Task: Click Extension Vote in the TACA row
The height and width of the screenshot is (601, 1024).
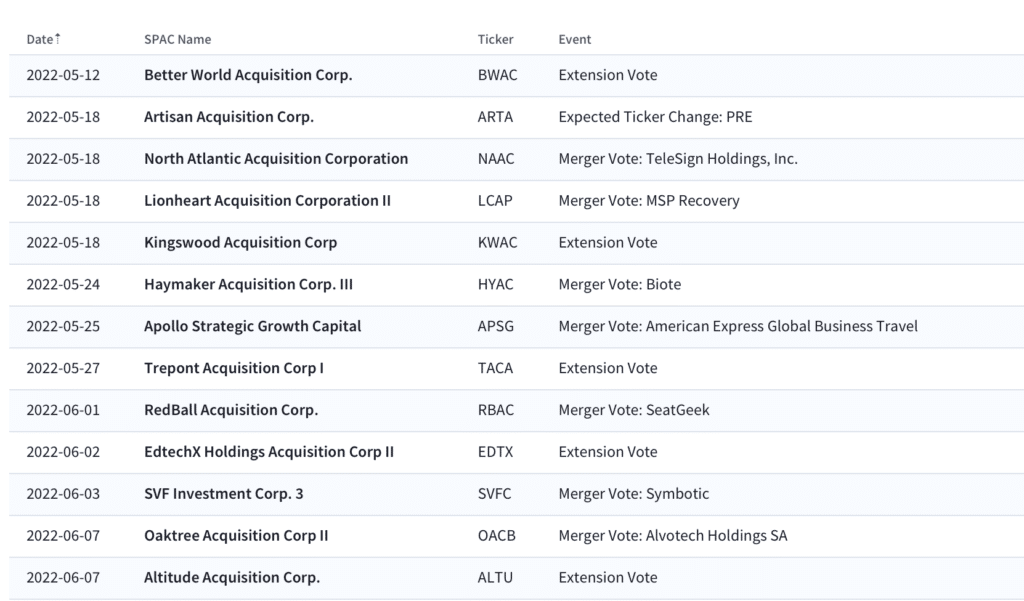Action: click(608, 368)
